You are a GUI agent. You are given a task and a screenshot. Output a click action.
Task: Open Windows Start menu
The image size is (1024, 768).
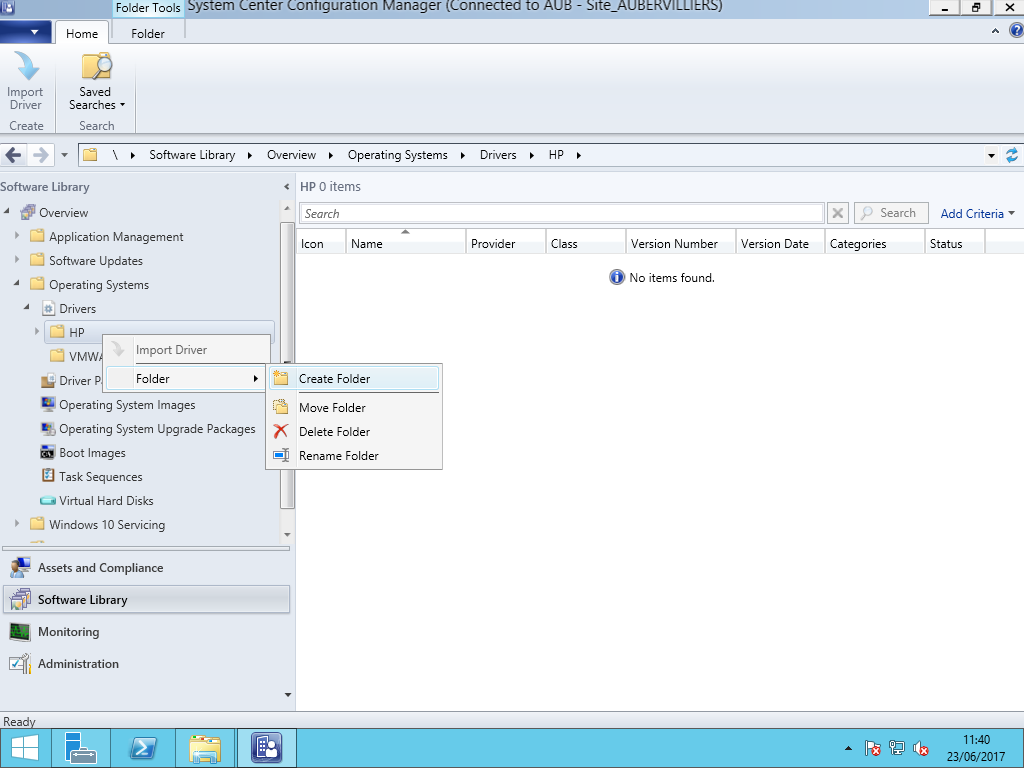coord(25,748)
